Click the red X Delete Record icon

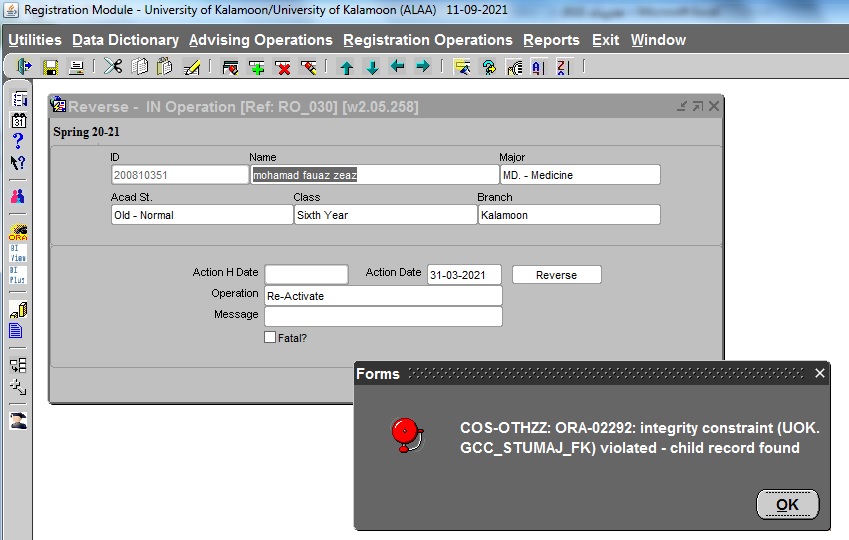click(x=283, y=67)
